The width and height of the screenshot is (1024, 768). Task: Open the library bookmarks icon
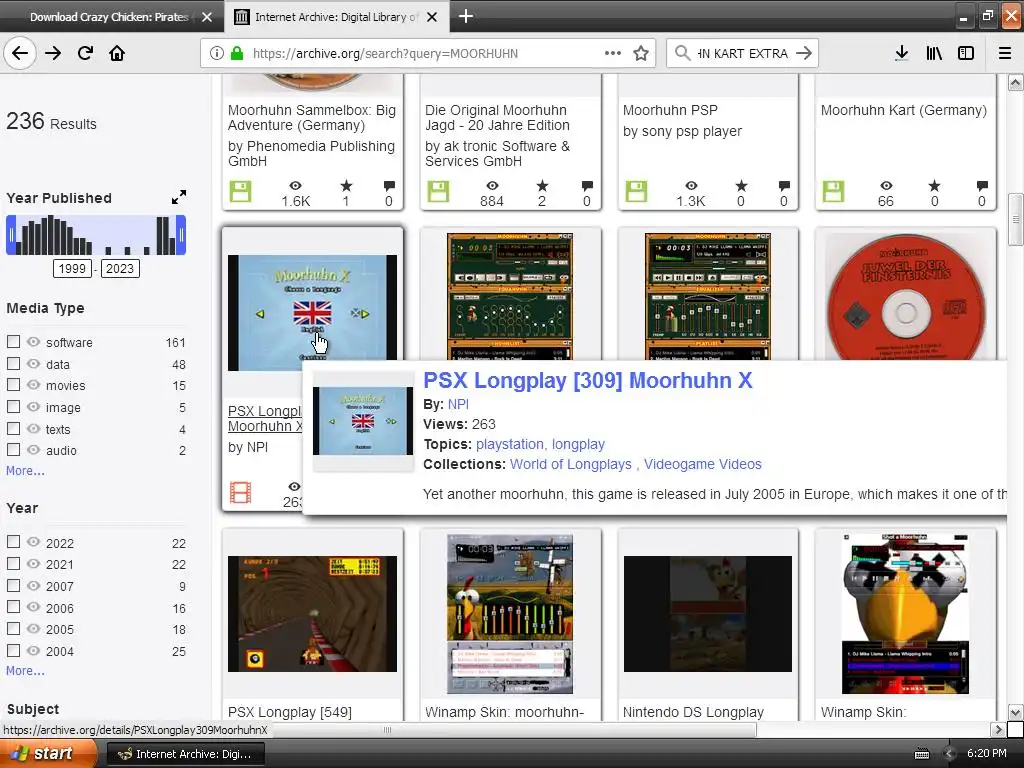(x=934, y=53)
